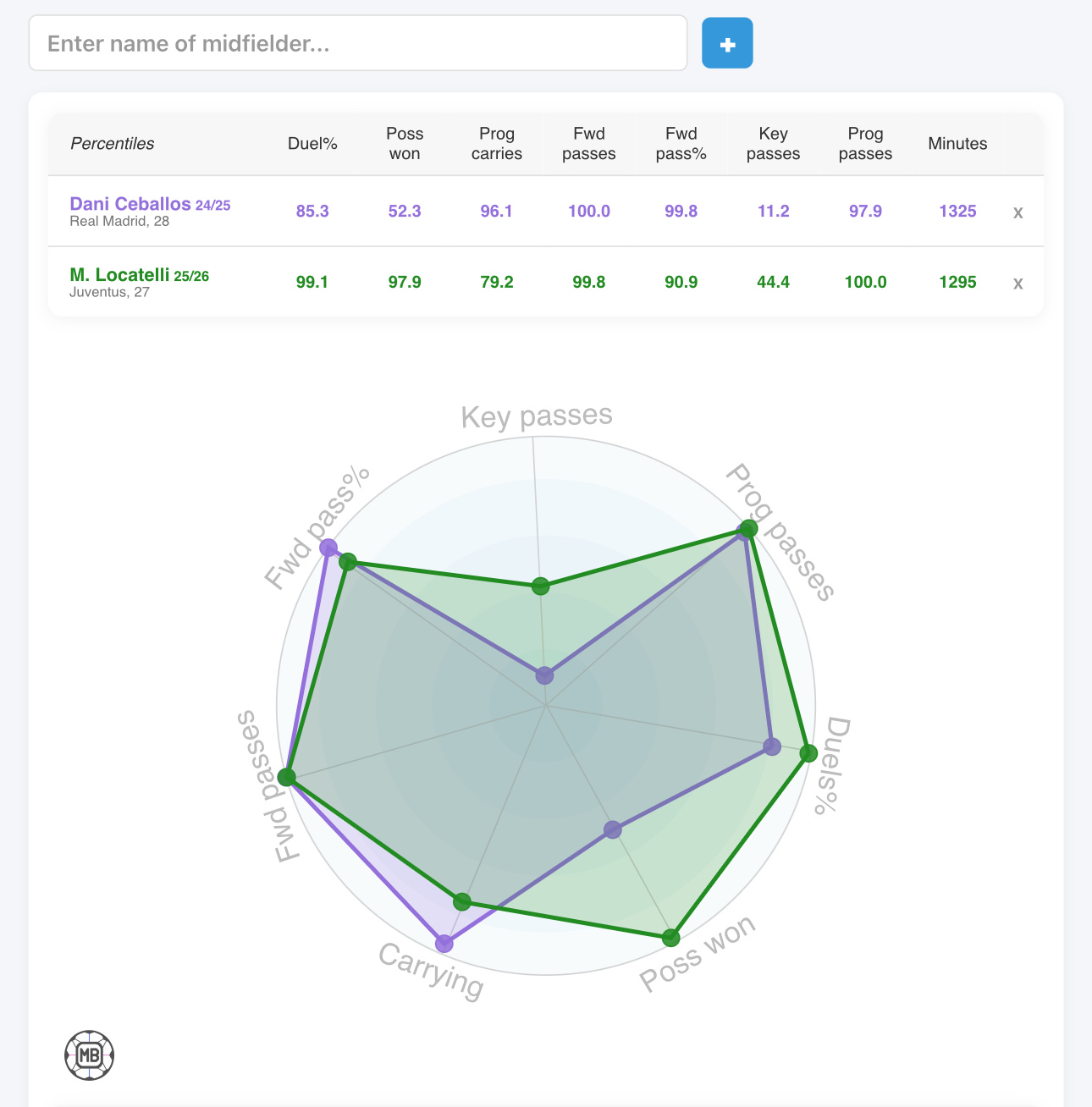The height and width of the screenshot is (1107, 1092).
Task: Click Ceballos' purple Carrying radar point
Action: point(444,943)
